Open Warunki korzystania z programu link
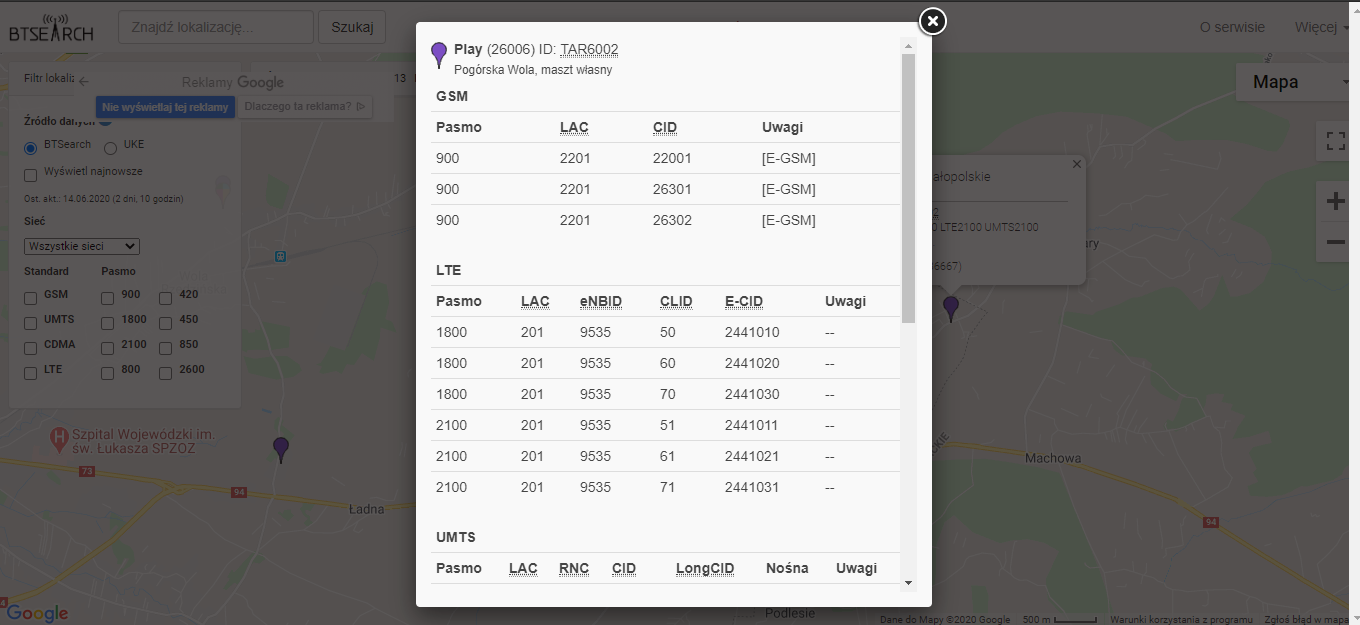The width and height of the screenshot is (1360, 625). click(x=1180, y=619)
